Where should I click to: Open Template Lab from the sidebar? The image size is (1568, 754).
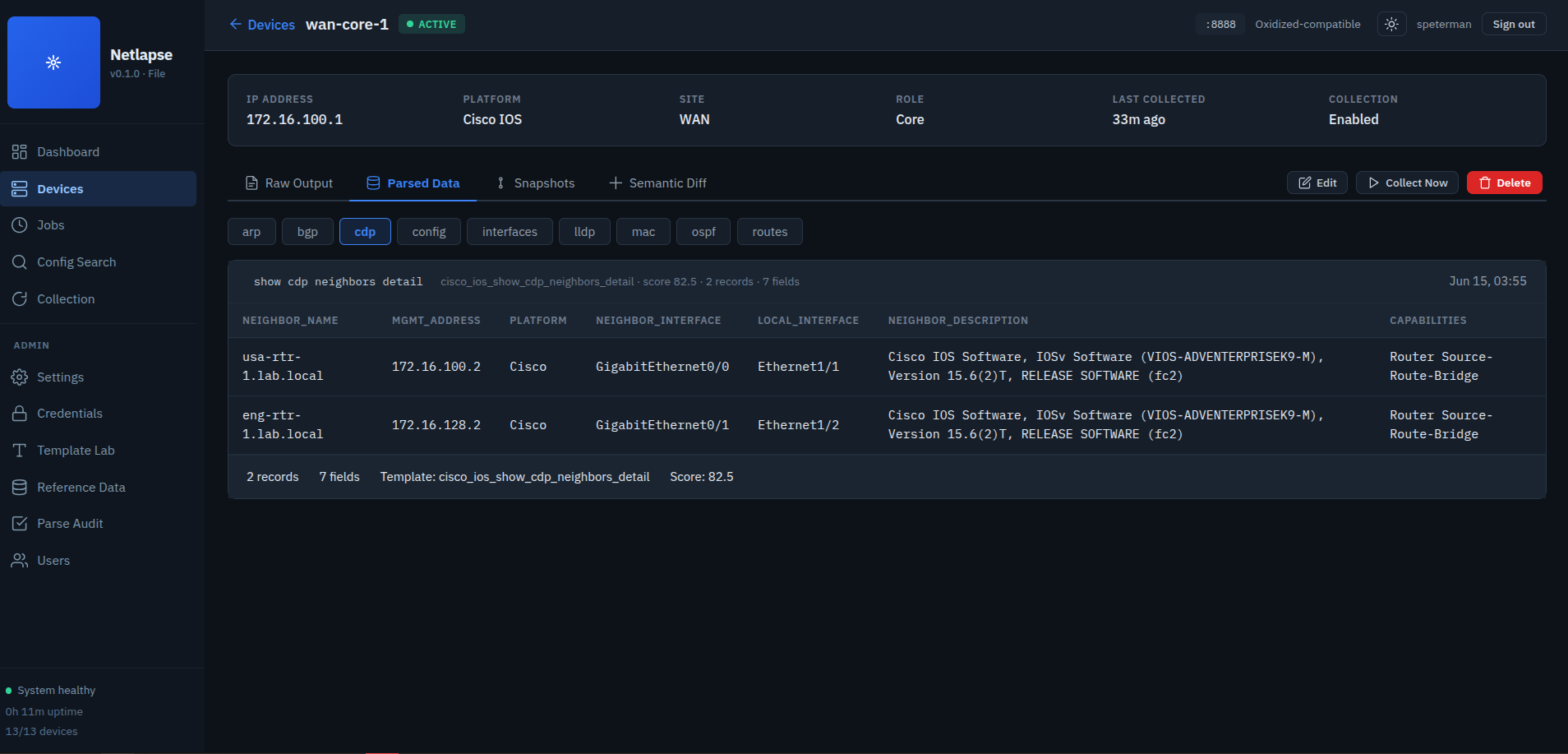click(99, 451)
